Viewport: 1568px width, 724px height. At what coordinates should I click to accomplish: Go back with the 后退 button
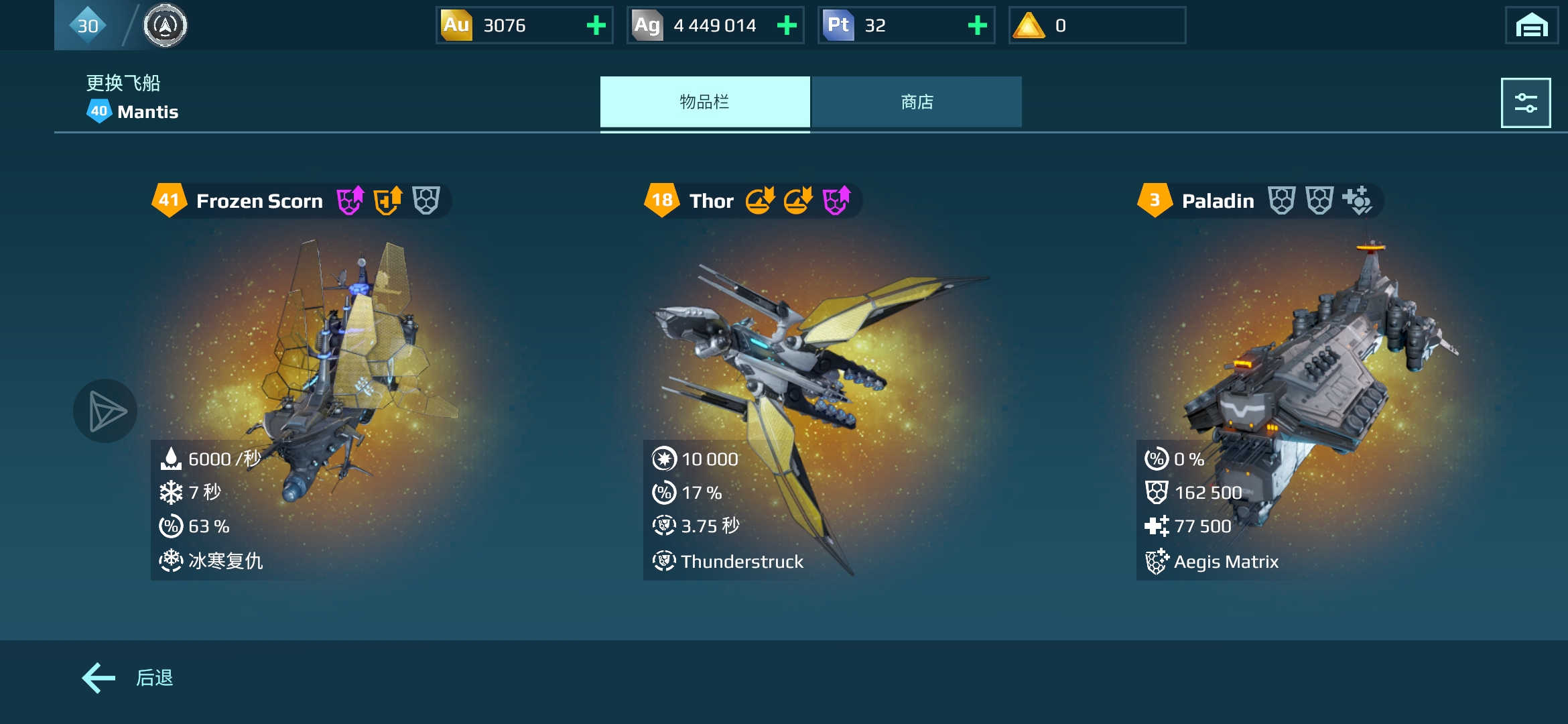tap(127, 678)
